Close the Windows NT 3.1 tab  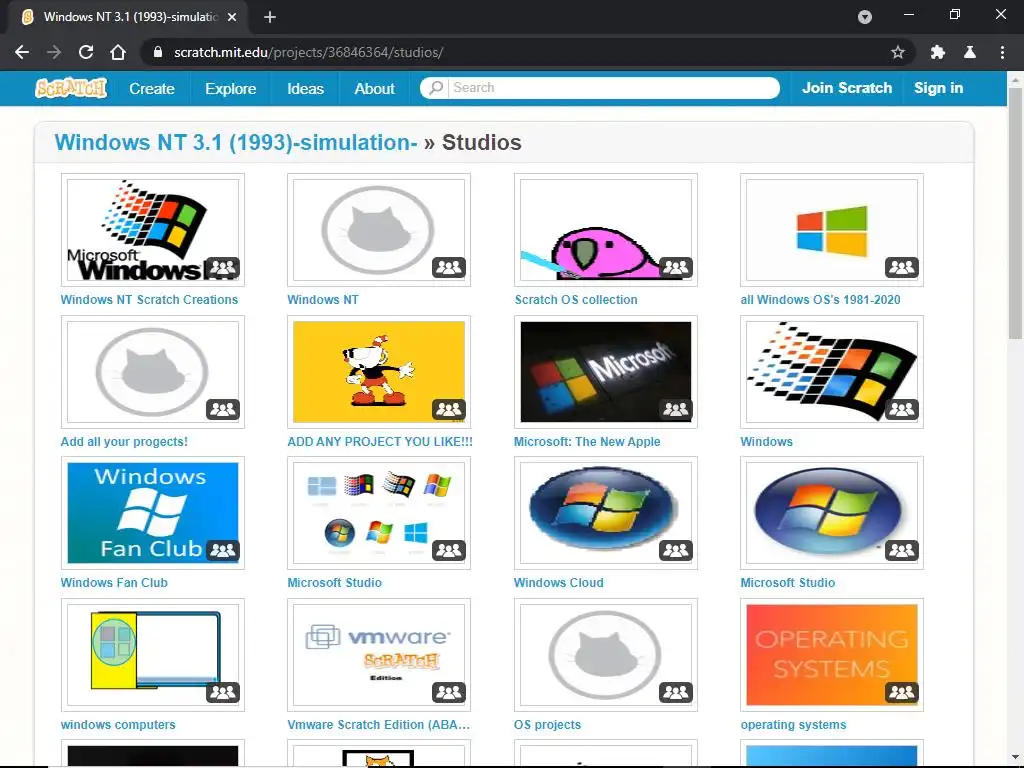[x=232, y=17]
